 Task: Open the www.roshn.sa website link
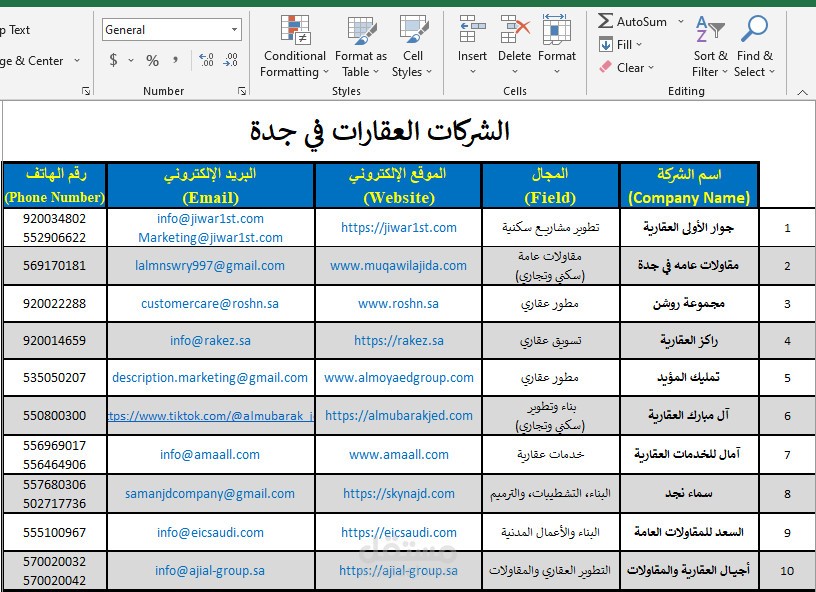tap(399, 303)
